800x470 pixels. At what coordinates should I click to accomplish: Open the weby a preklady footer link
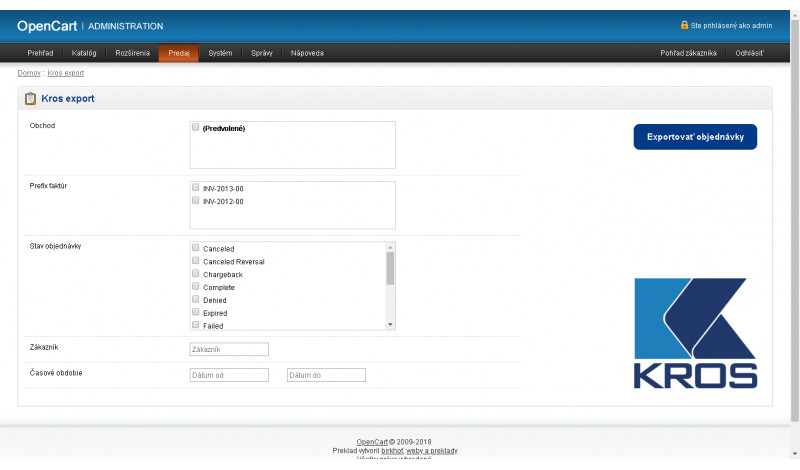click(432, 451)
